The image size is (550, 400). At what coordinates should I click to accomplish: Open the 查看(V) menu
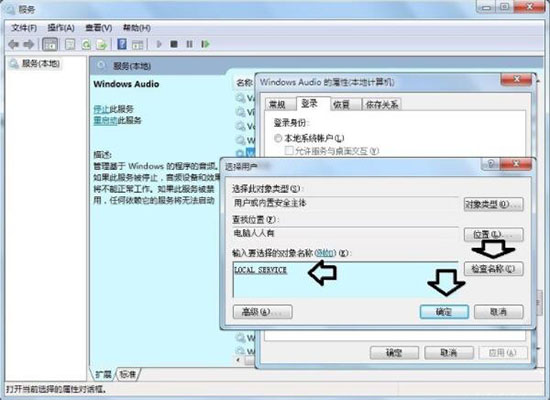[x=99, y=28]
